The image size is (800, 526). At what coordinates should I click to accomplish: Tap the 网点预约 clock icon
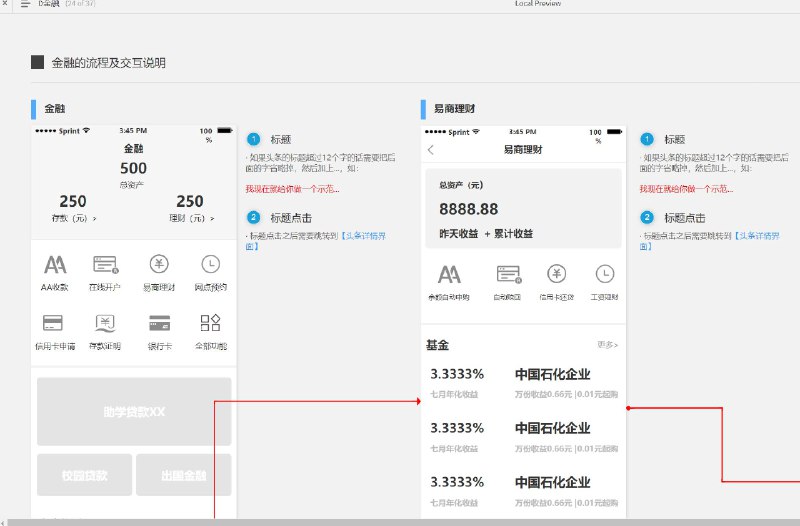[211, 264]
